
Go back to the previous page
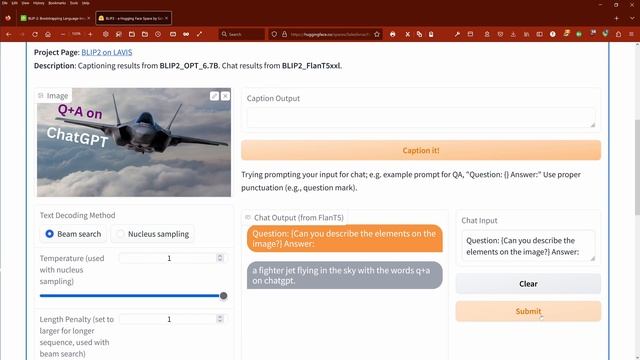(9, 34)
